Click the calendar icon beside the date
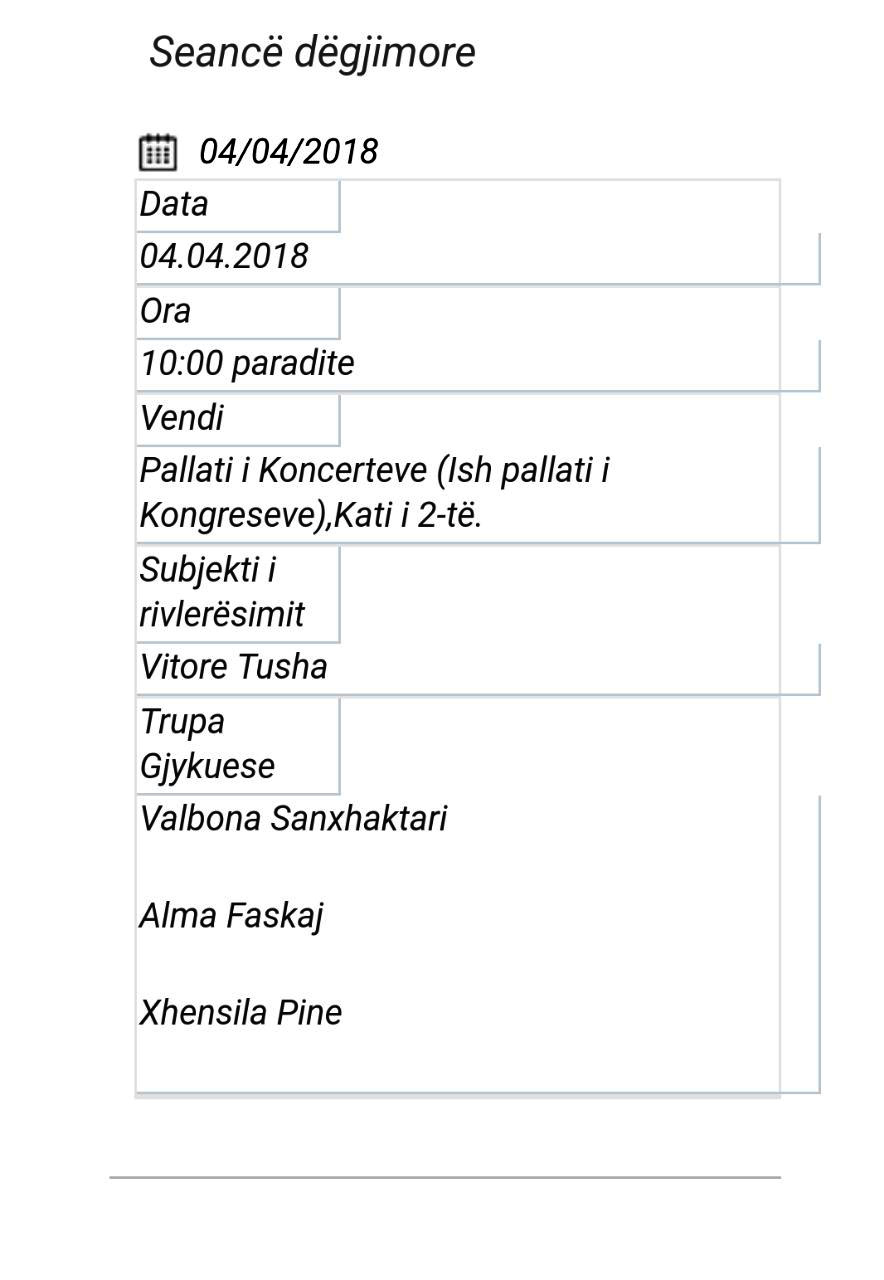Viewport: 884px width, 1280px height. (157, 152)
